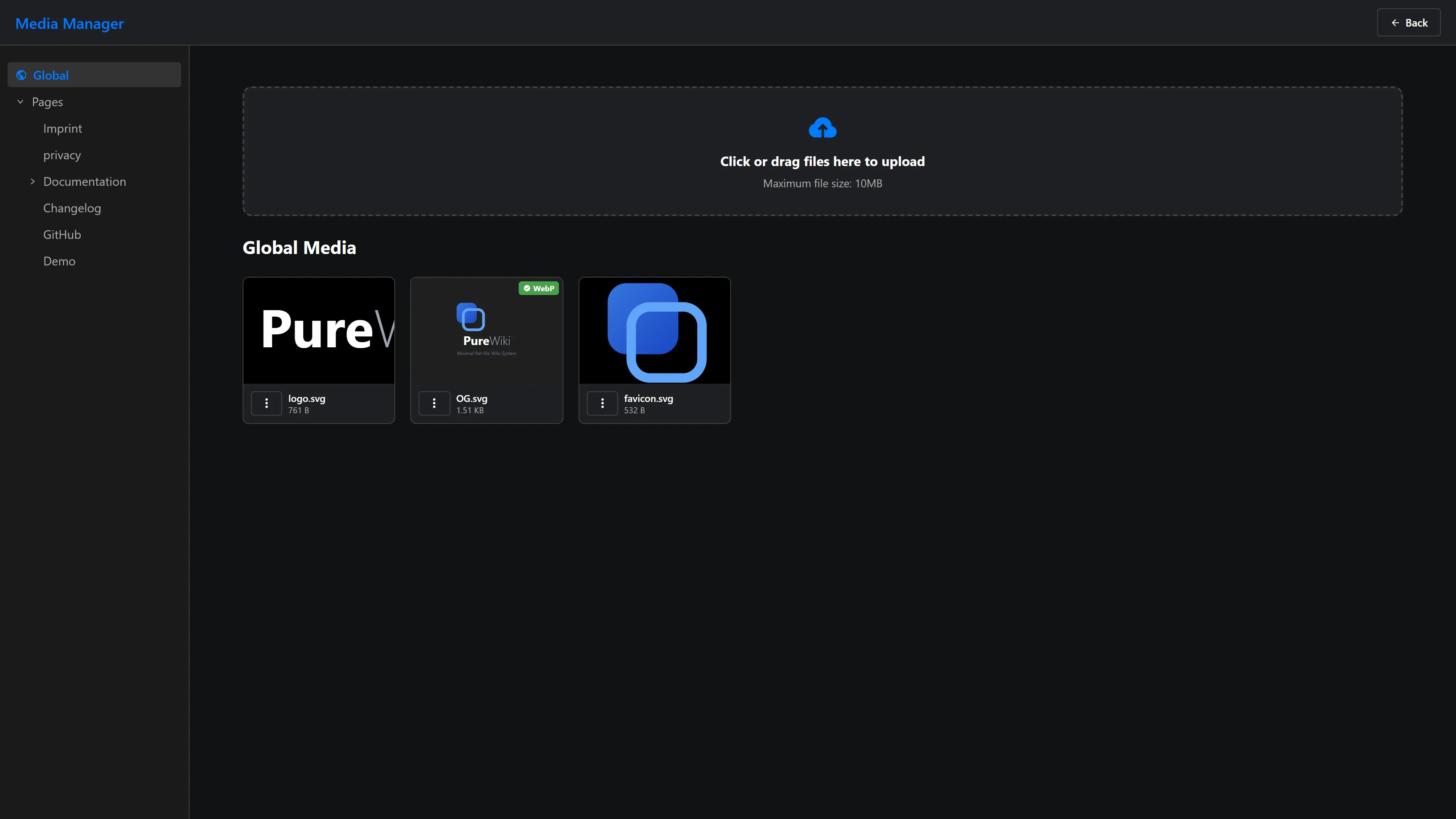This screenshot has width=1456, height=819.
Task: Expand the Documentation tree node
Action: click(32, 182)
